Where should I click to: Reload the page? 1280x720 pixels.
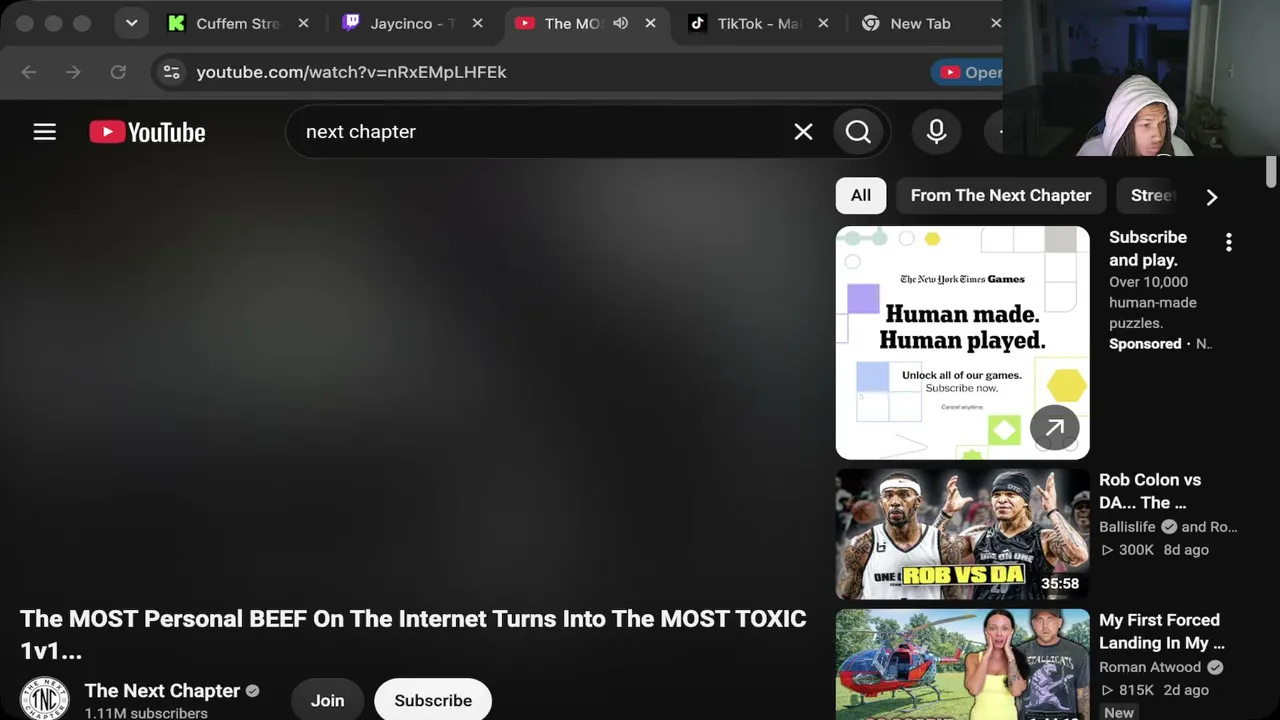(x=118, y=72)
